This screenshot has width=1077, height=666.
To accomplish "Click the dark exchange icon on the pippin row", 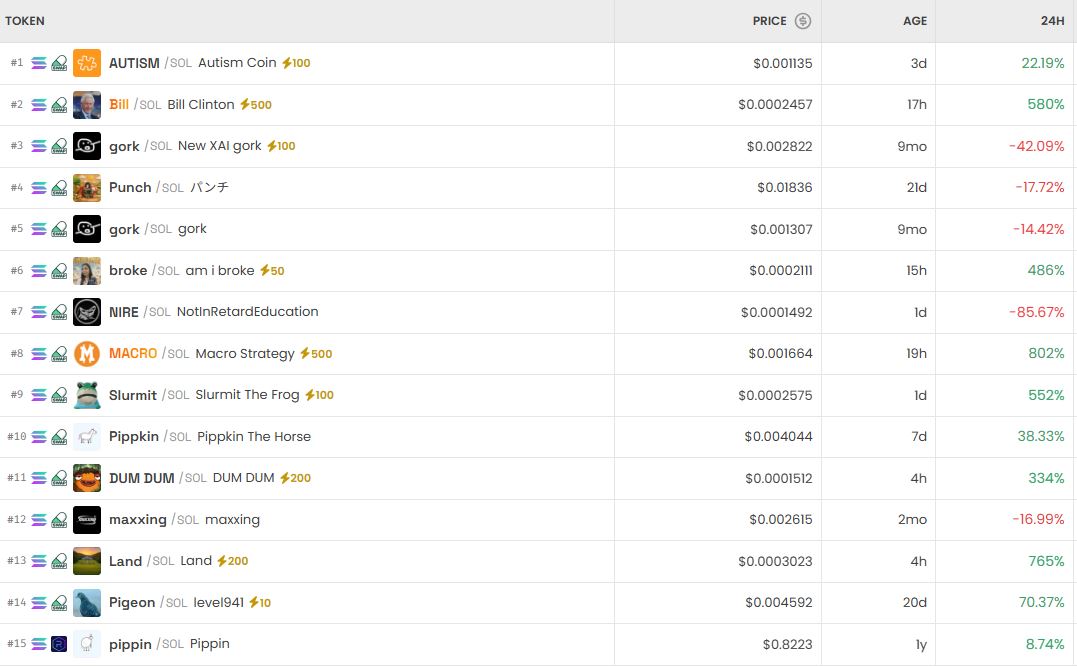I will [x=58, y=644].
